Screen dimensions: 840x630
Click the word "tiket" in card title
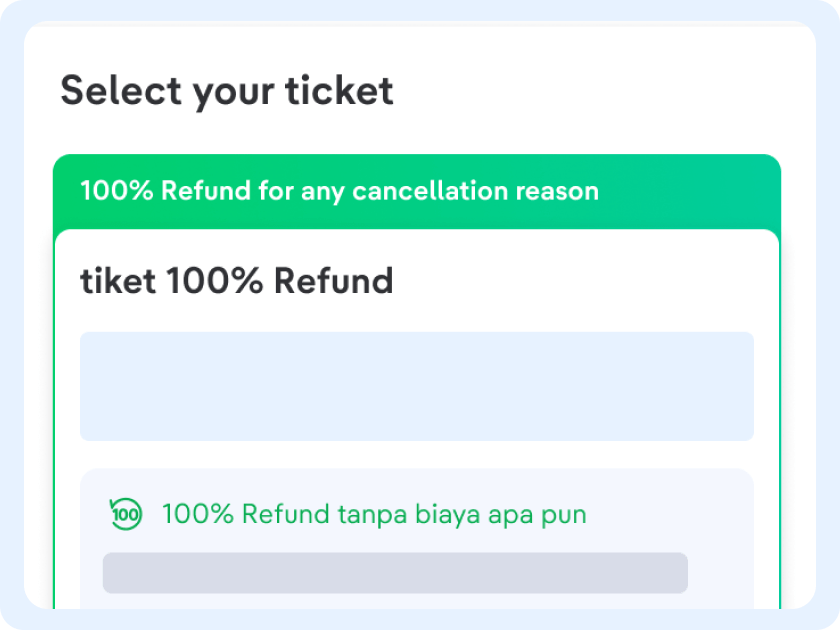(x=118, y=281)
